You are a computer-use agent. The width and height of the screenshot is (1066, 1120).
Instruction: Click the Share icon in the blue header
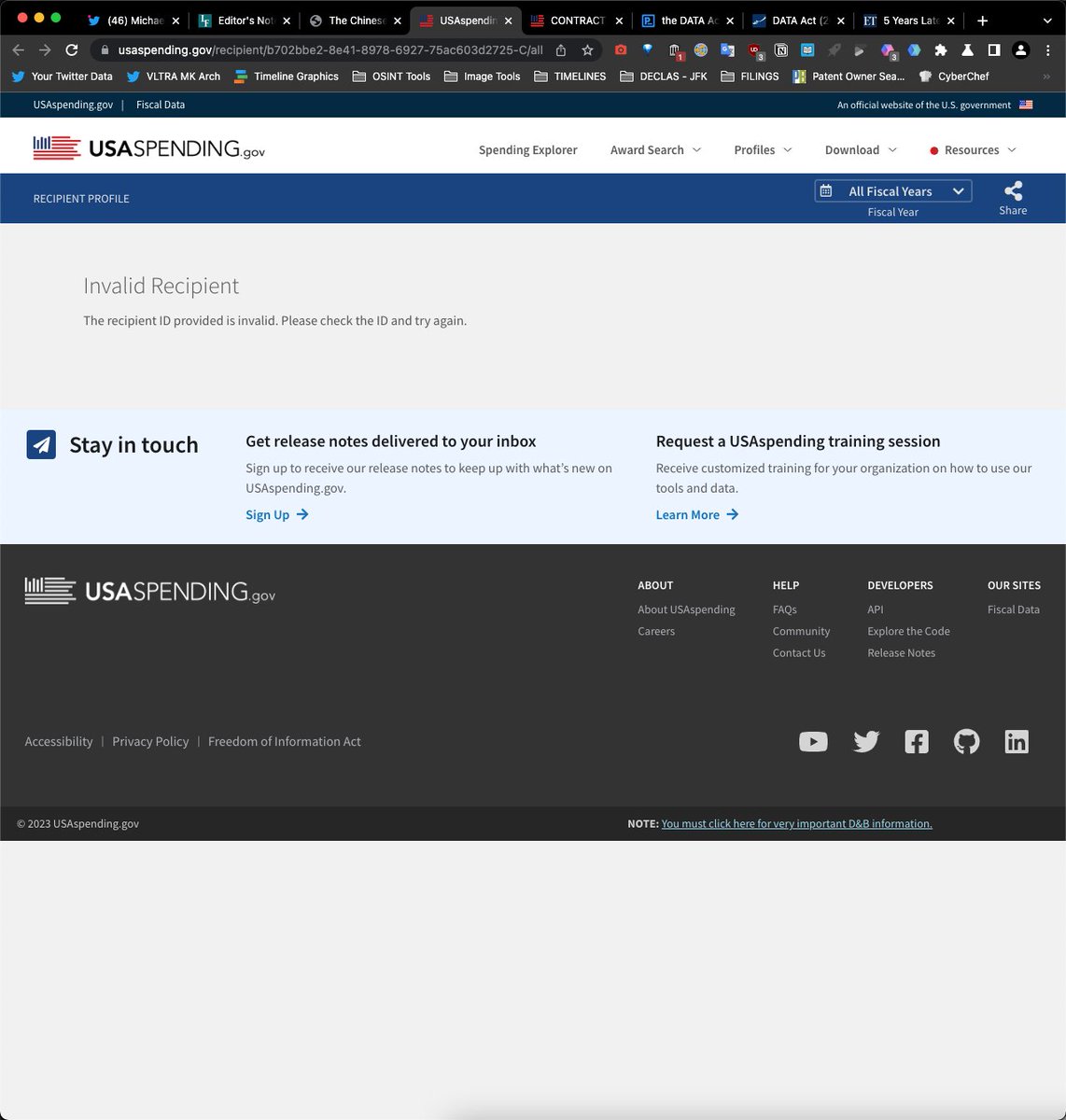[1013, 192]
